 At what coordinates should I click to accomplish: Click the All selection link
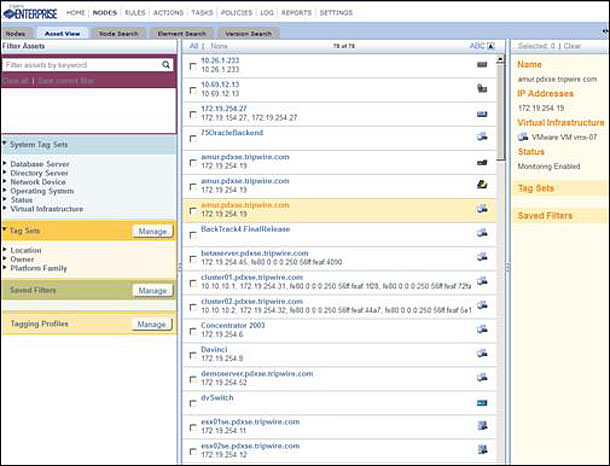pyautogui.click(x=193, y=46)
